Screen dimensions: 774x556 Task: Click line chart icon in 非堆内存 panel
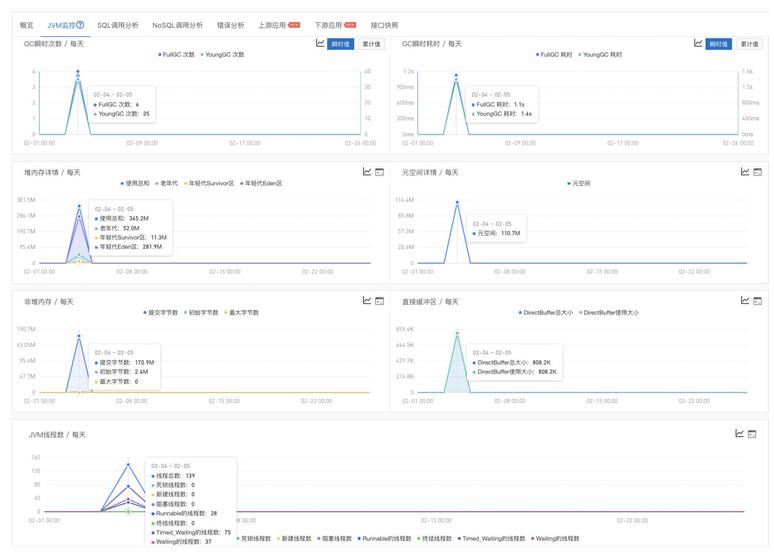(x=367, y=300)
